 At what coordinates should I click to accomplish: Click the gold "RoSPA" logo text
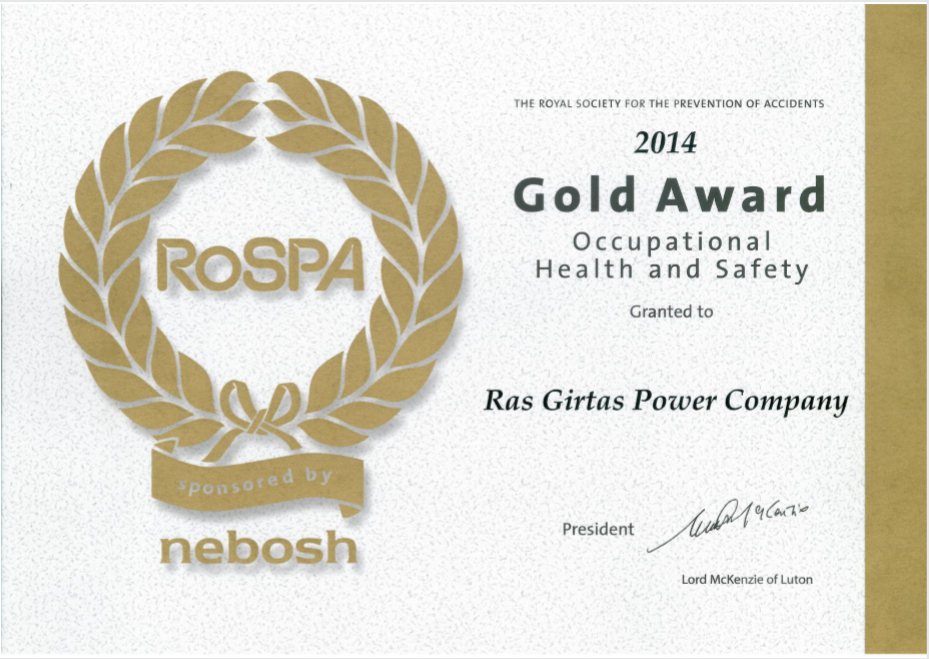coord(260,265)
